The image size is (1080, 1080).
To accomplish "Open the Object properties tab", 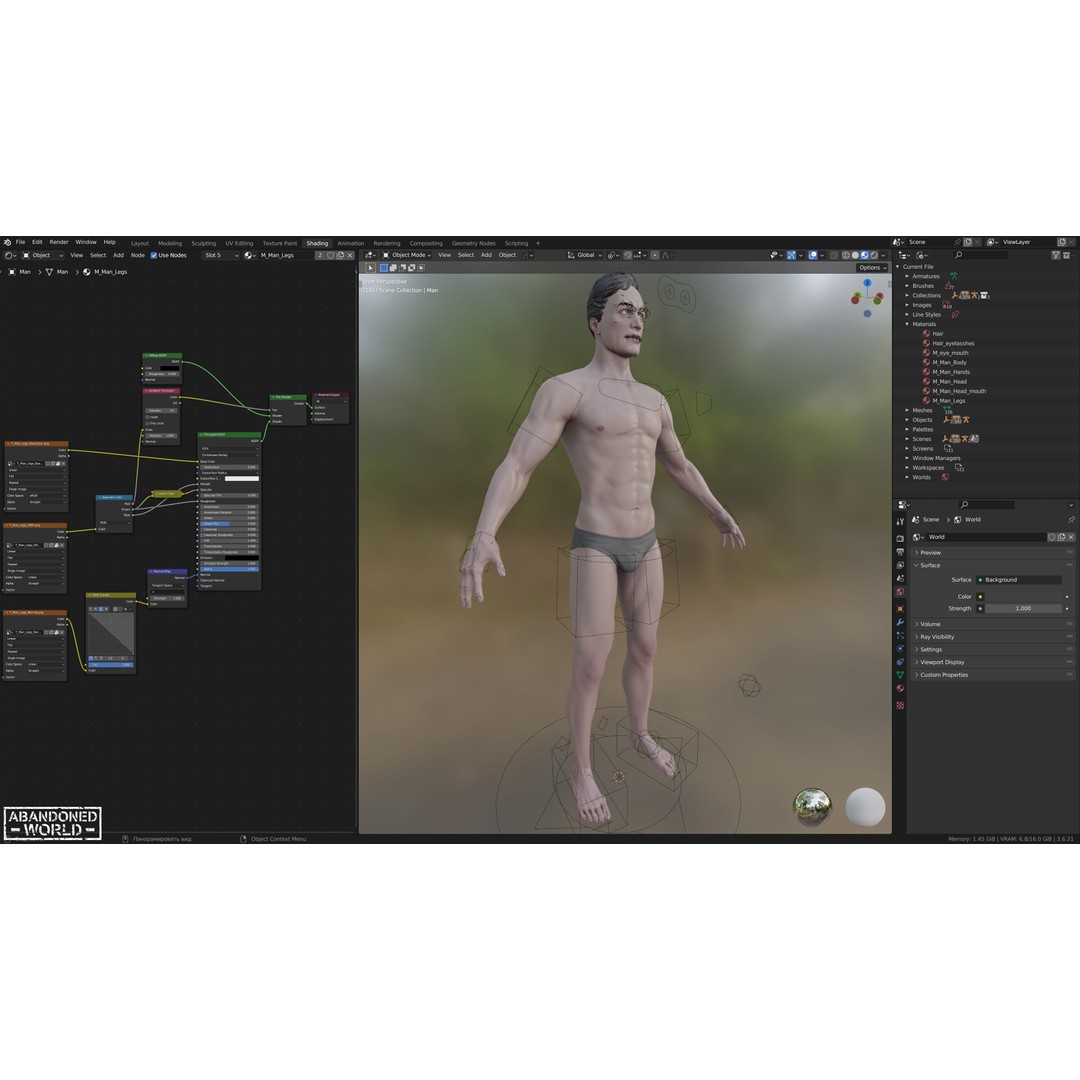I will 900,609.
